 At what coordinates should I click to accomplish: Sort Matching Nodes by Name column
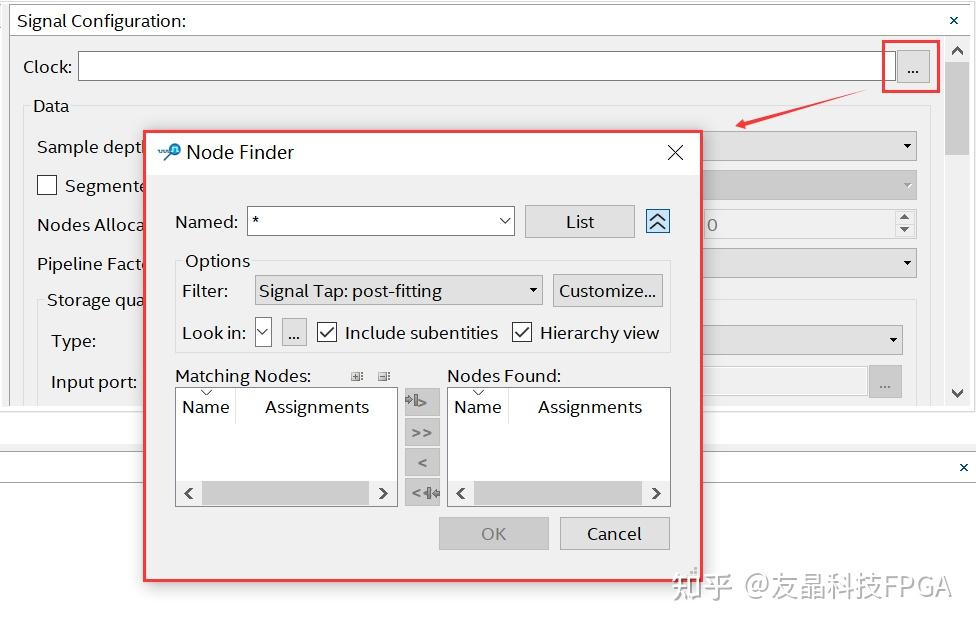point(205,406)
